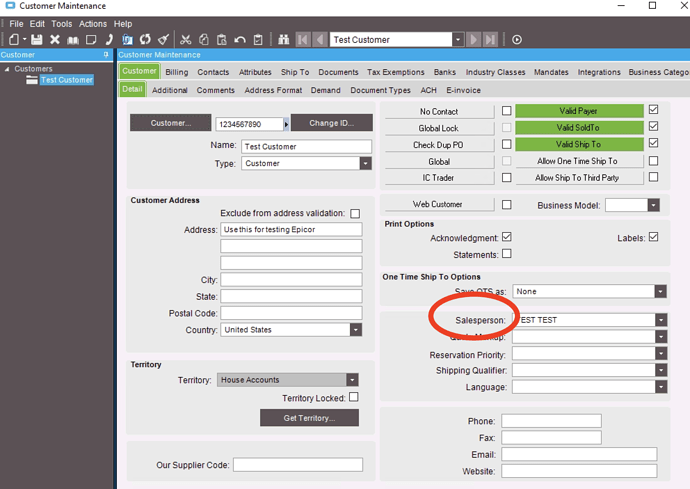The image size is (690, 489).
Task: Open the Salesperson dropdown arrow
Action: pyautogui.click(x=661, y=320)
